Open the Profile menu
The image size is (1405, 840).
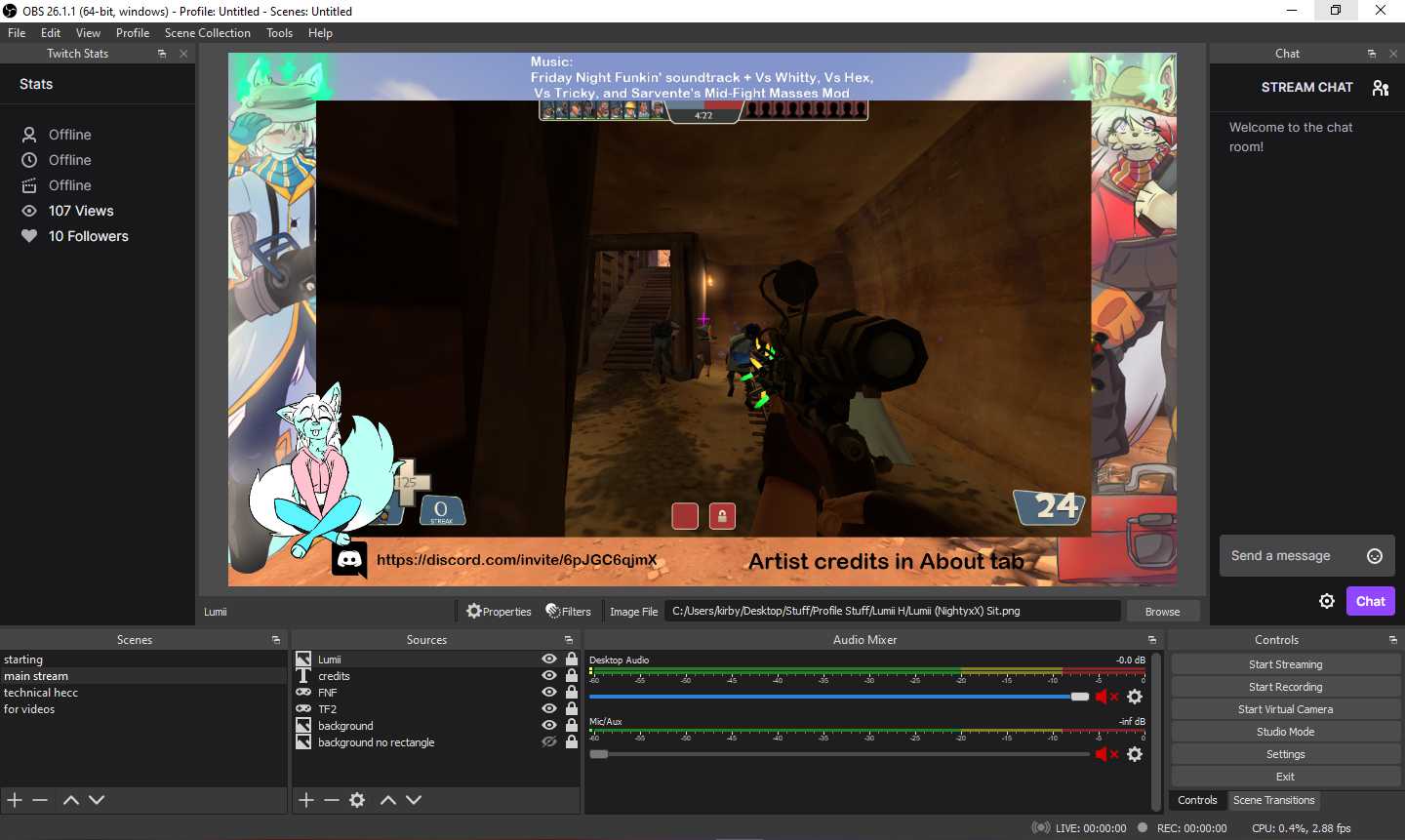click(133, 33)
